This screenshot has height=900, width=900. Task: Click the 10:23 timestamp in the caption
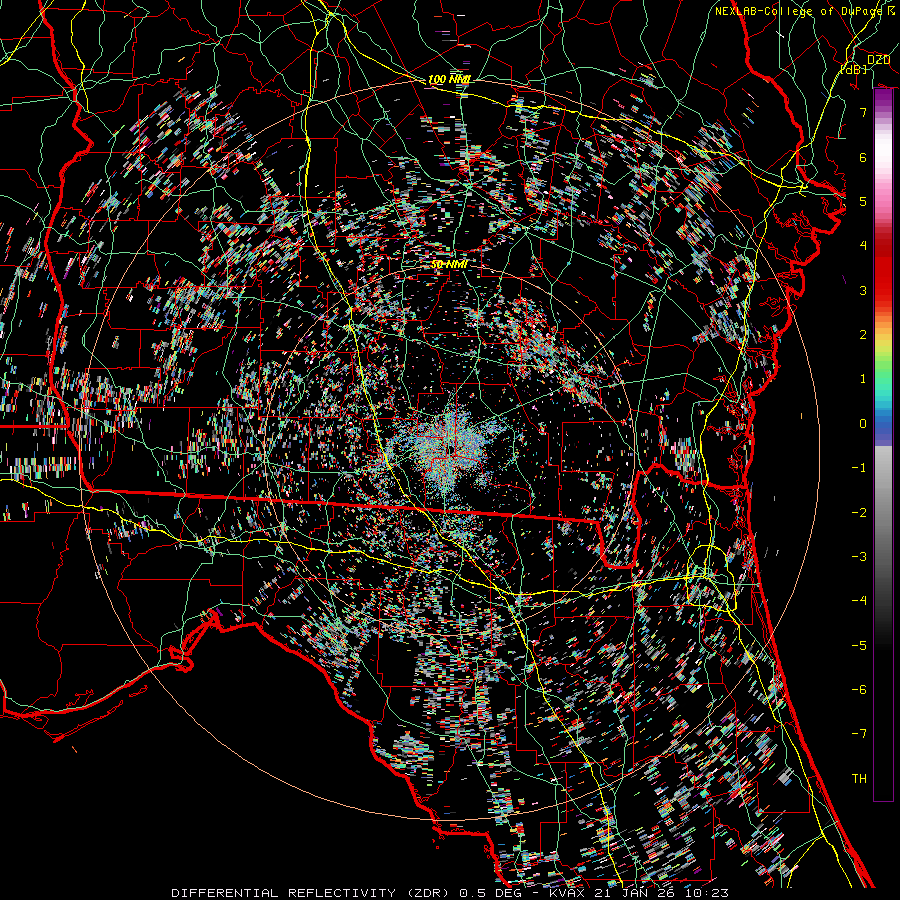pyautogui.click(x=707, y=893)
